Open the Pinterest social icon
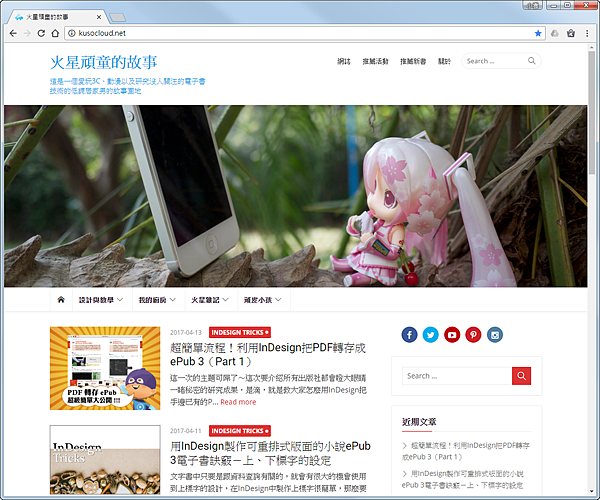The image size is (600, 500). pyautogui.click(x=473, y=335)
